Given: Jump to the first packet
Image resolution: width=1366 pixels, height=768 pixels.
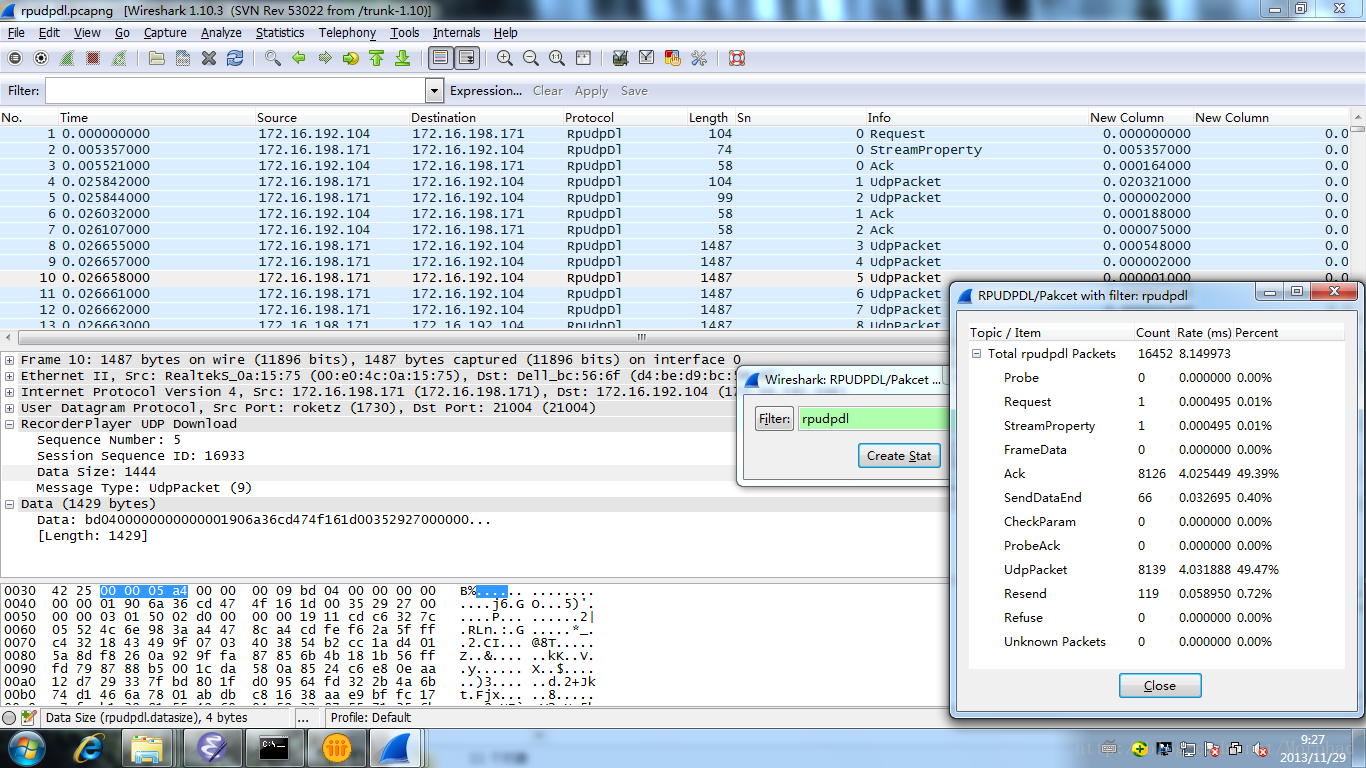Looking at the screenshot, I should (x=377, y=58).
